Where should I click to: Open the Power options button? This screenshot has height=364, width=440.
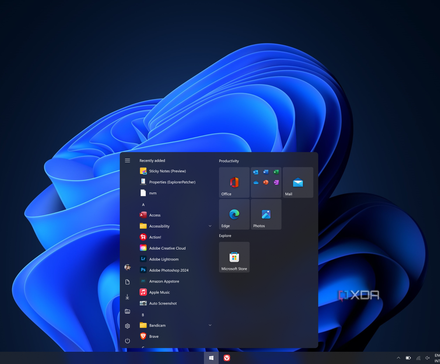tap(127, 341)
